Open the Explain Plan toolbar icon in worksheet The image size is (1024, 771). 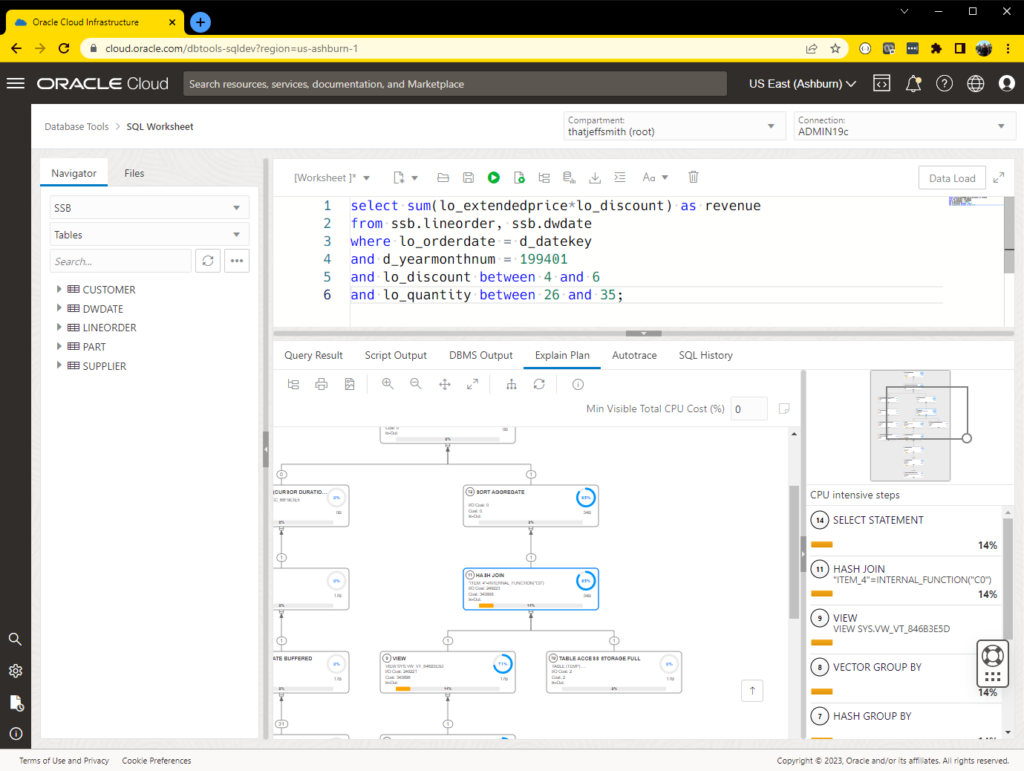click(x=544, y=178)
